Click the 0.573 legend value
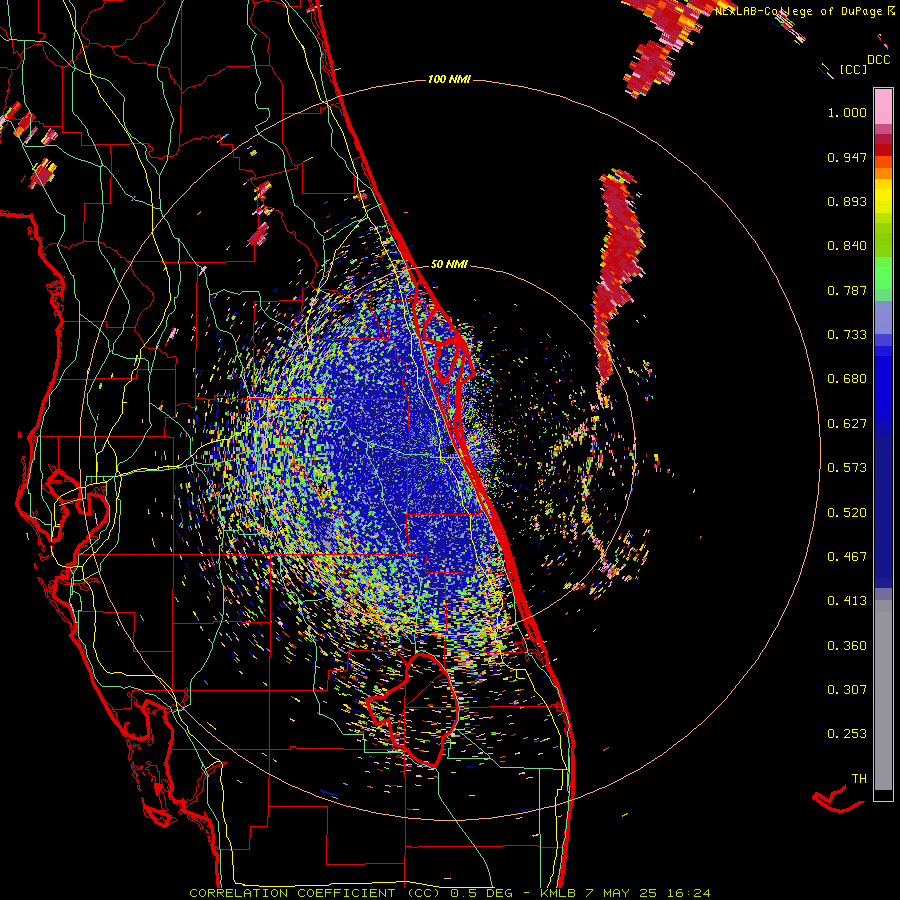 coord(847,468)
